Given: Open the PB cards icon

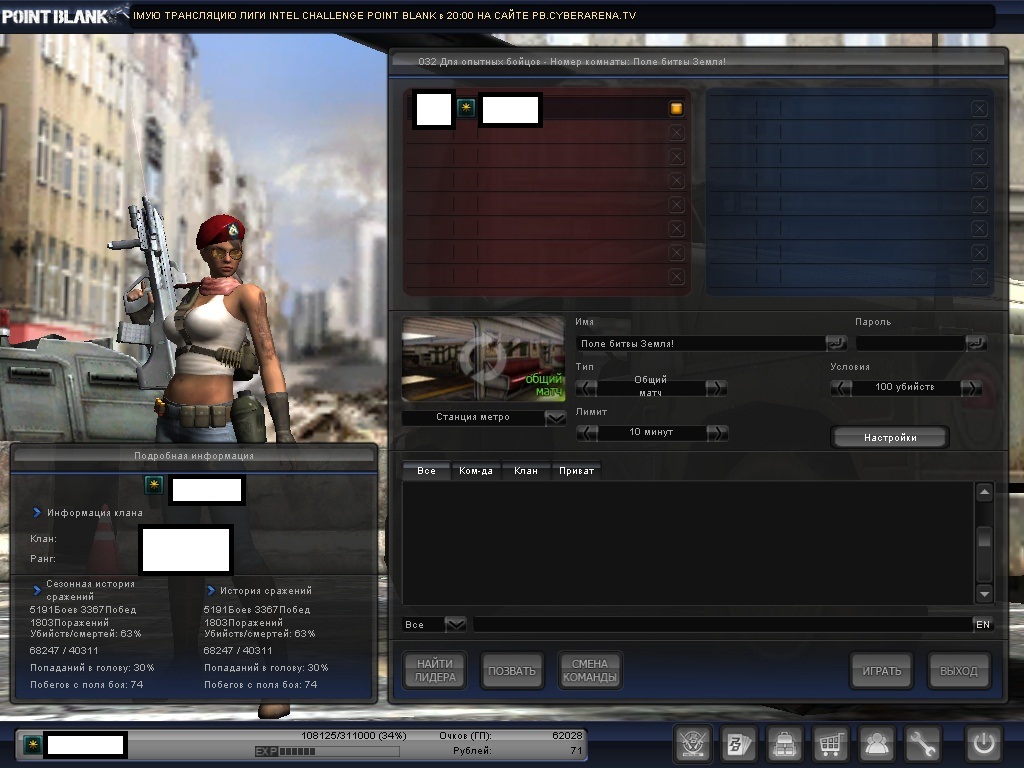Looking at the screenshot, I should 739,744.
